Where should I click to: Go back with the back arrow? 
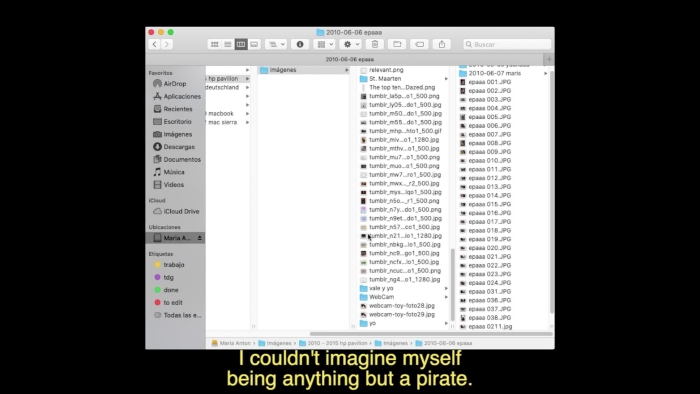(154, 44)
